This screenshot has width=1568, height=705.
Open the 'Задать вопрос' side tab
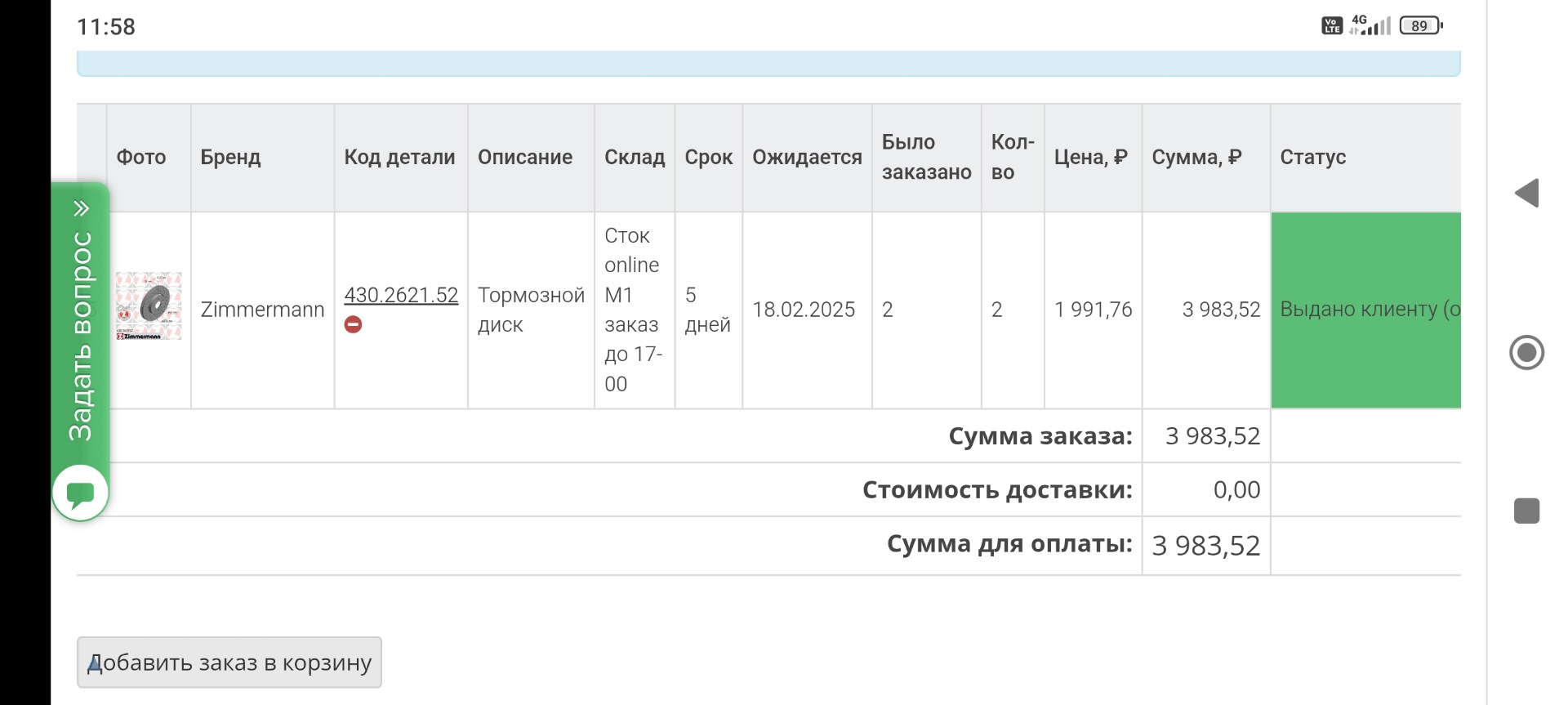(80, 335)
